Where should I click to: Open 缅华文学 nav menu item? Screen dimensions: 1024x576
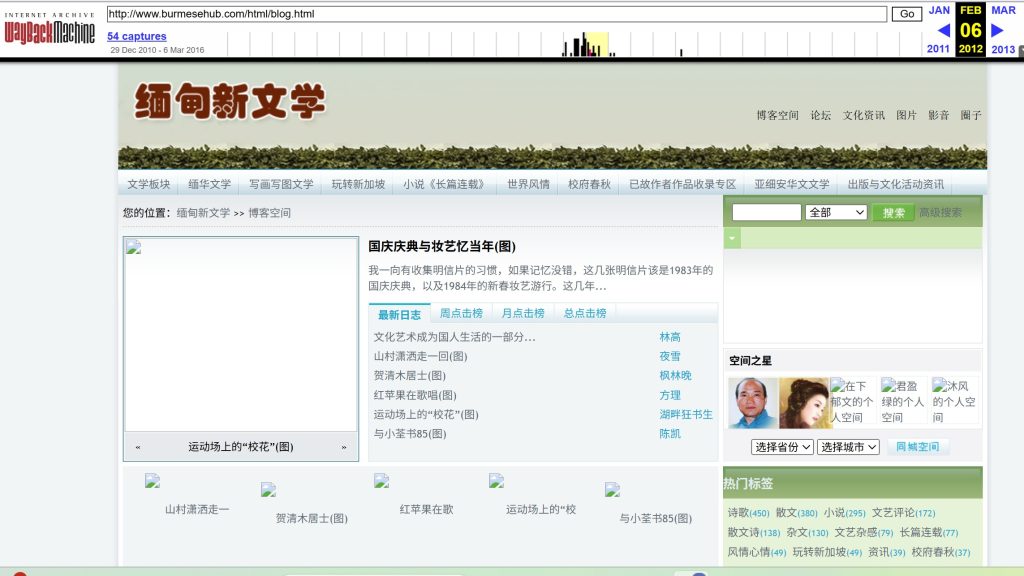pos(210,184)
